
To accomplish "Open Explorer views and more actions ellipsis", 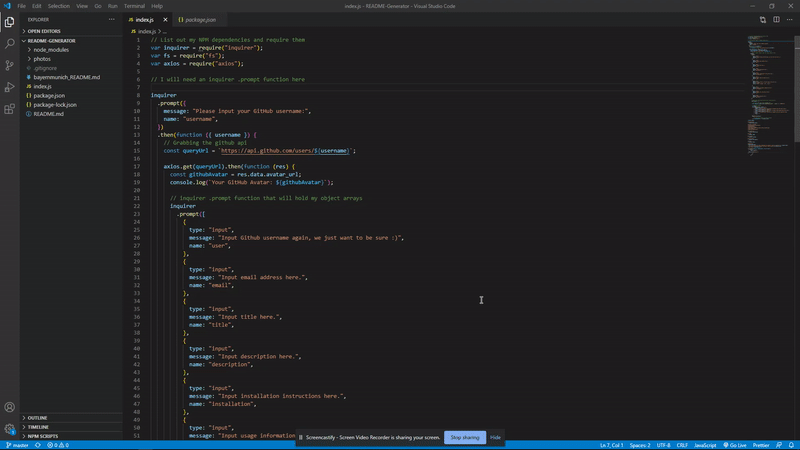I will [112, 19].
